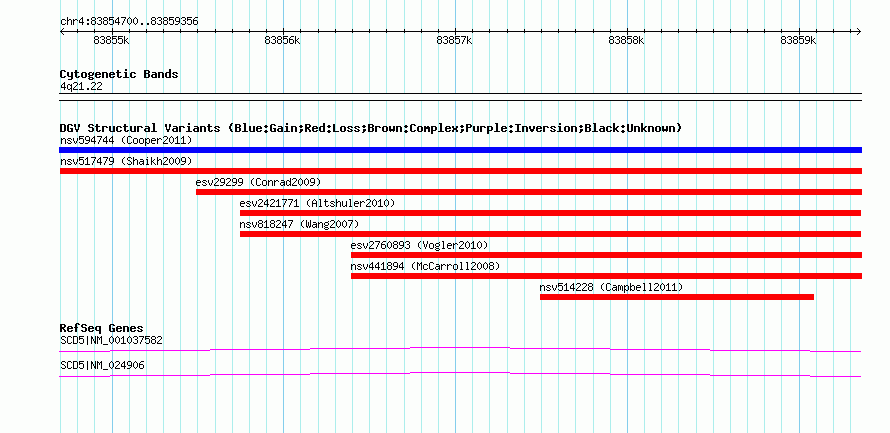Image resolution: width=890 pixels, height=433 pixels.
Task: Click the 83855k ruler label
Action: point(112,40)
